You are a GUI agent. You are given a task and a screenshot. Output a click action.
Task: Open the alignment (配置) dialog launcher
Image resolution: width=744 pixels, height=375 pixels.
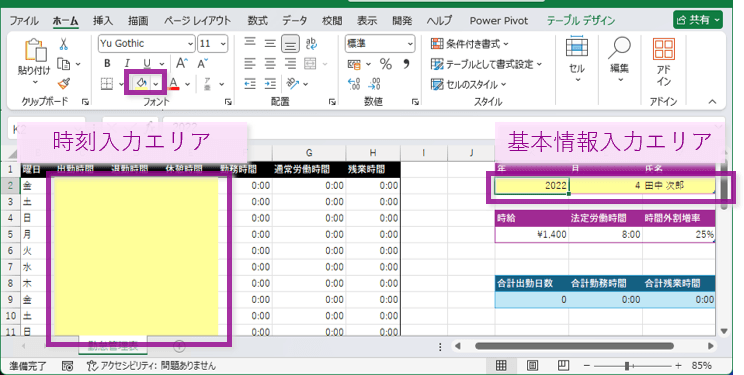coord(332,102)
